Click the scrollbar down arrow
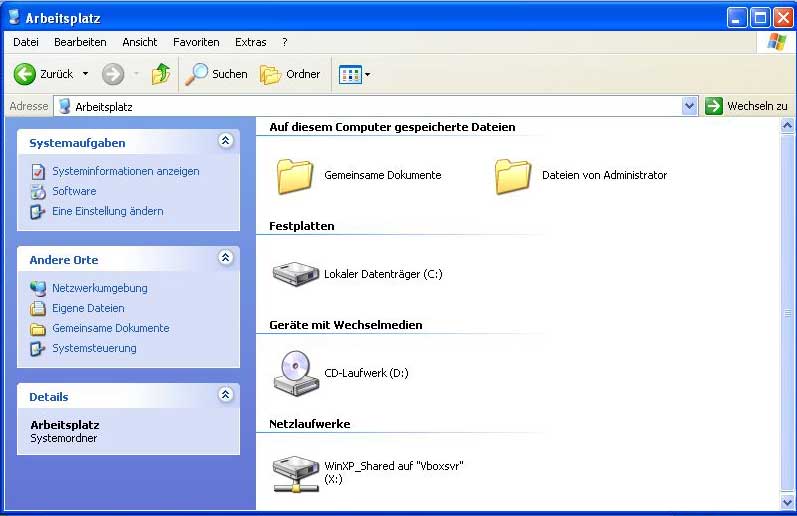Viewport: 797px width, 516px height. [787, 502]
